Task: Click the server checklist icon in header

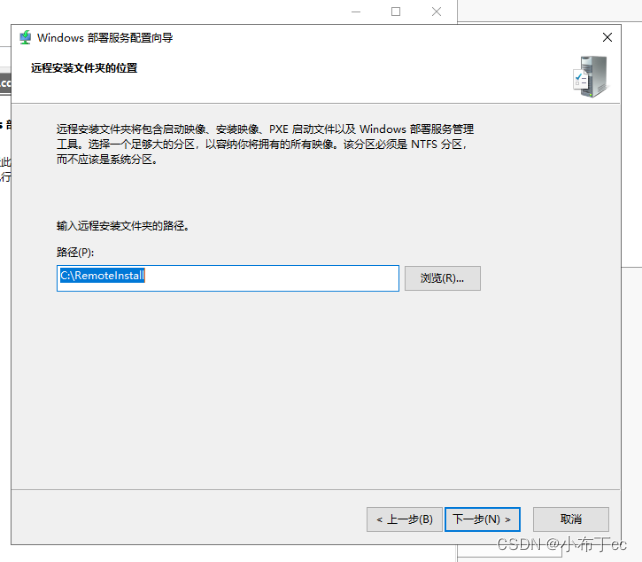Action: [590, 77]
